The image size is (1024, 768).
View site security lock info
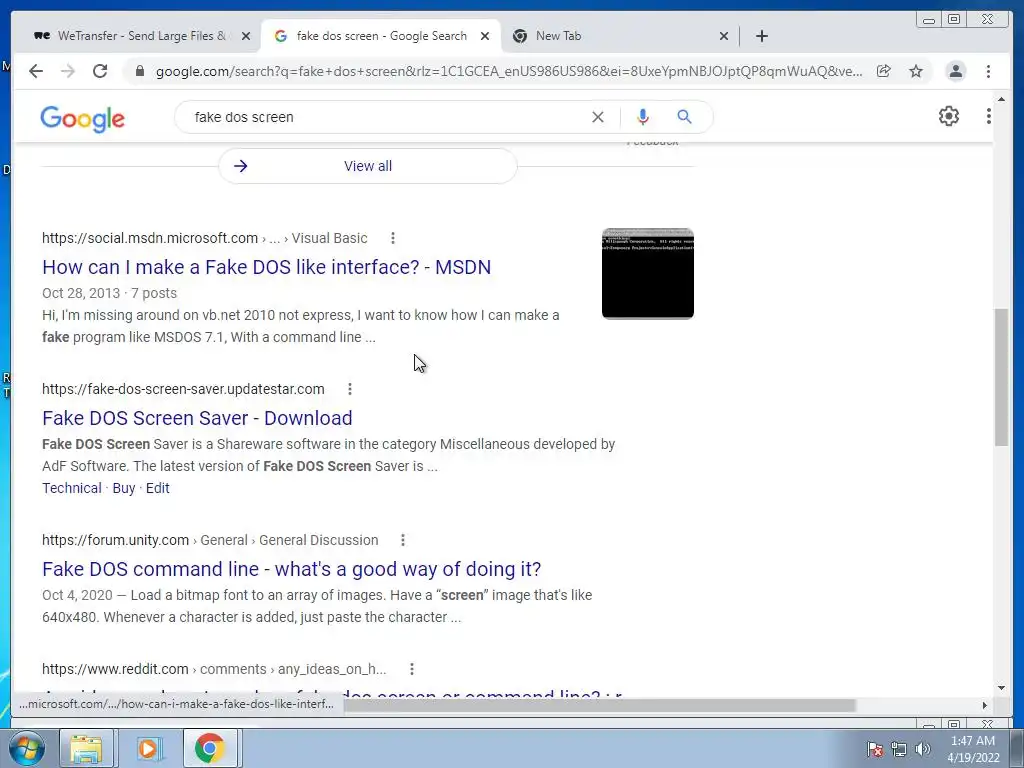[x=139, y=71]
